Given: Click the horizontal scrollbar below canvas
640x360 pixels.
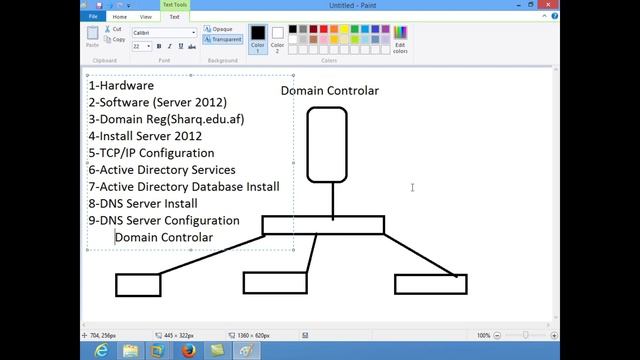Looking at the screenshot, I should click(x=316, y=325).
